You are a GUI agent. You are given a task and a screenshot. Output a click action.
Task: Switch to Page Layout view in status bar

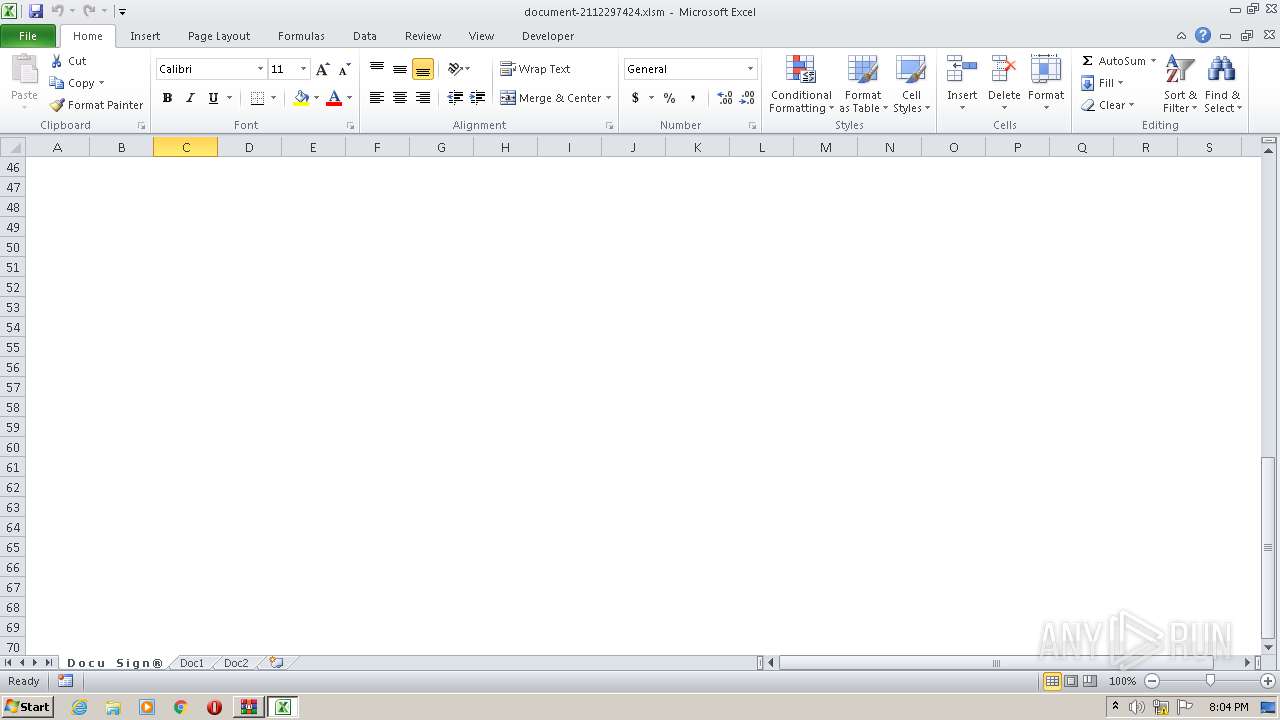coord(1071,681)
